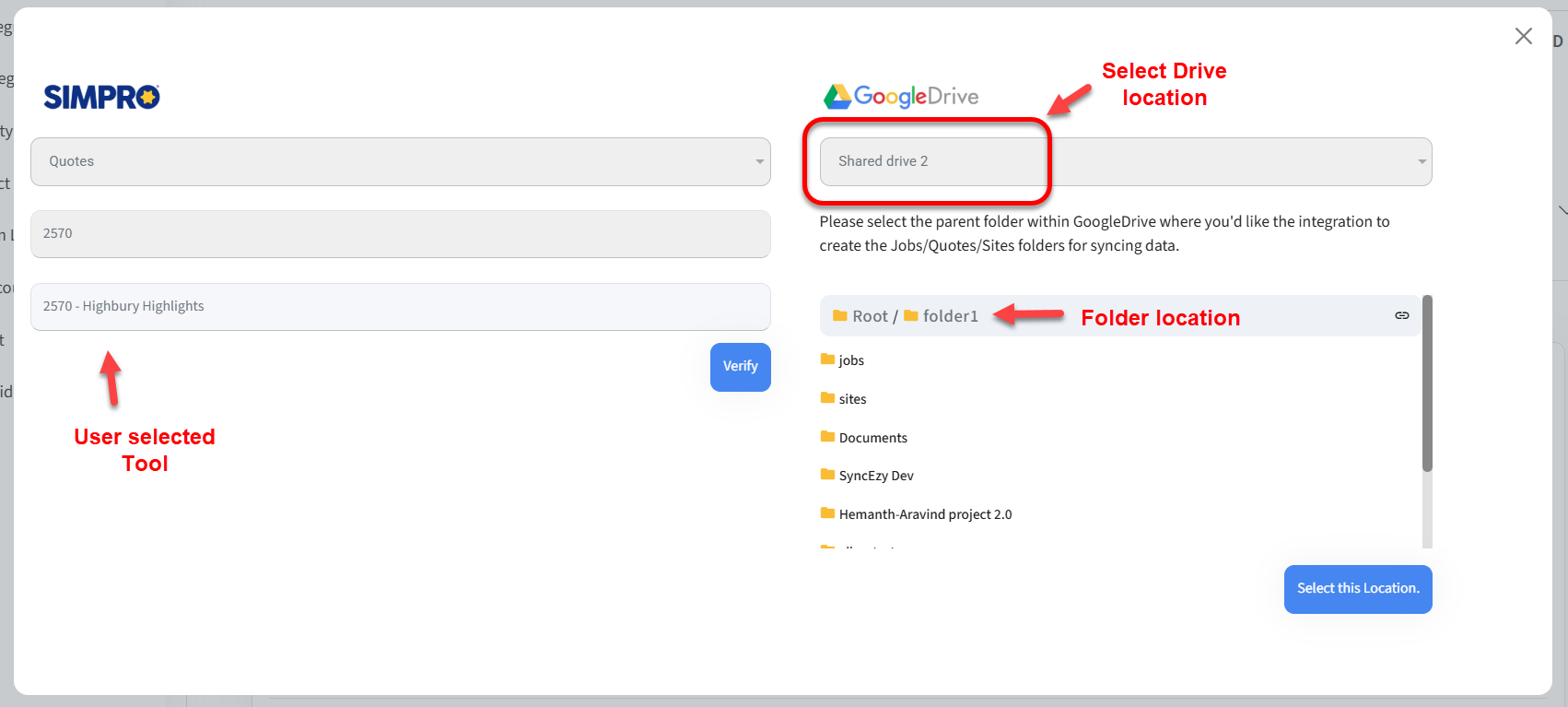The width and height of the screenshot is (1568, 707).
Task: Click the Hemanth-Aravind project 2.0 folder icon
Action: click(827, 513)
